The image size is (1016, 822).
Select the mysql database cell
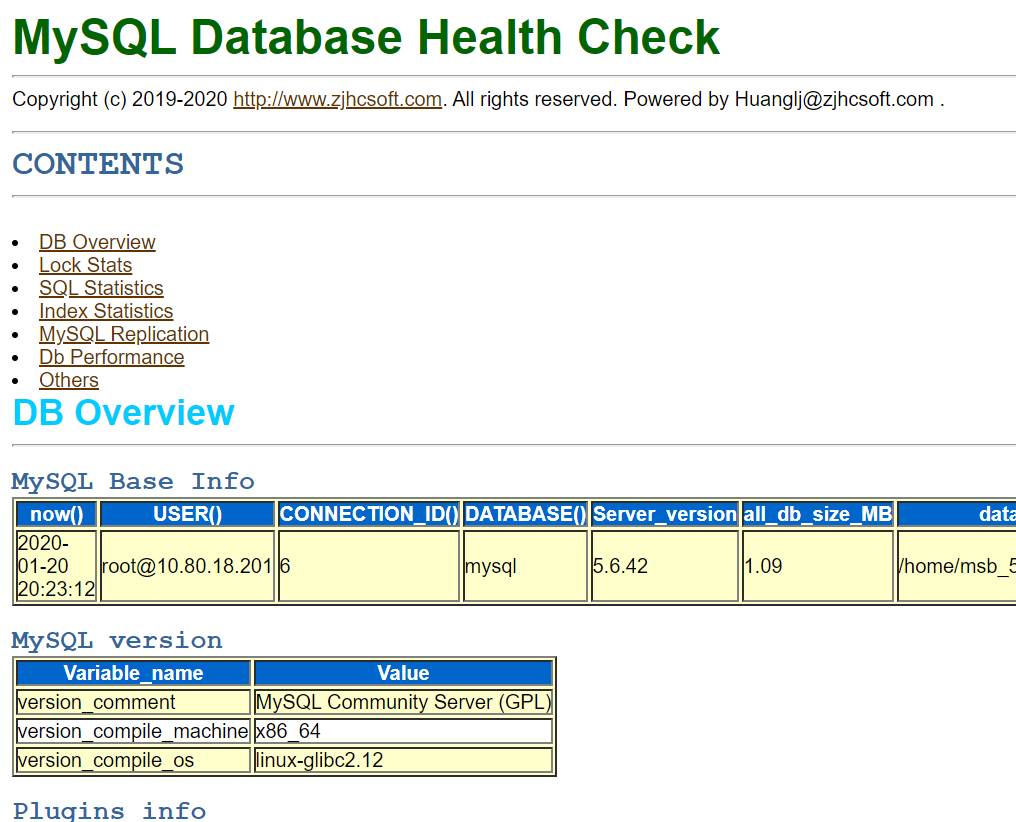525,566
